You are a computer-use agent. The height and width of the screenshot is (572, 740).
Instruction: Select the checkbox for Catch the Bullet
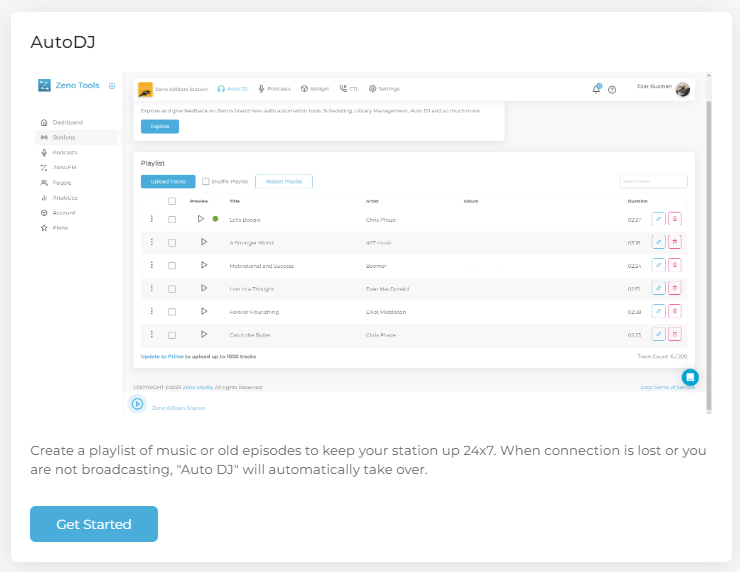click(172, 335)
